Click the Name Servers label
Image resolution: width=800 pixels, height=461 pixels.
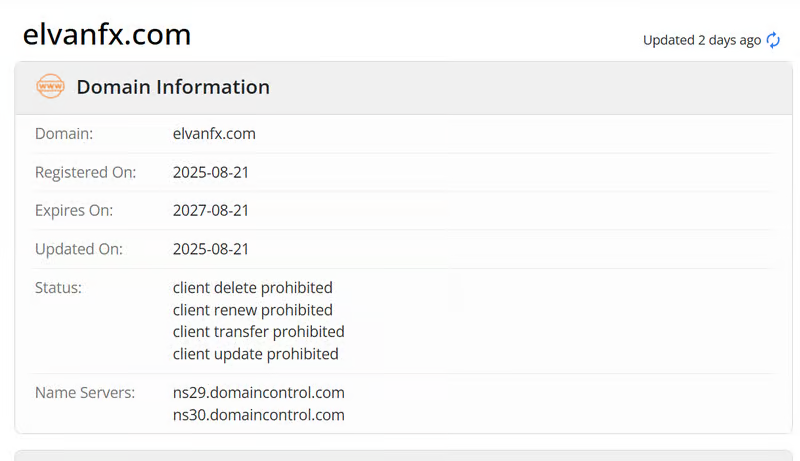[85, 392]
